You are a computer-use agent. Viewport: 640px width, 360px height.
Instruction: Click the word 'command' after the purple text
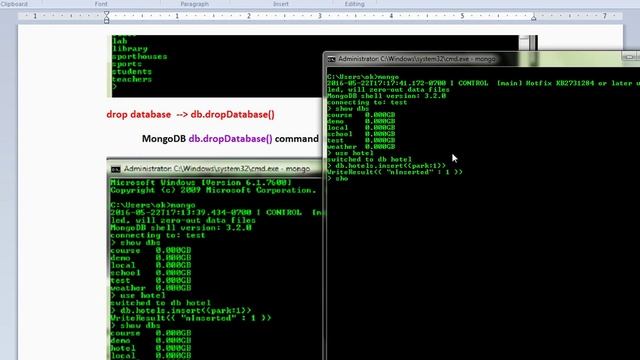[x=296, y=139]
